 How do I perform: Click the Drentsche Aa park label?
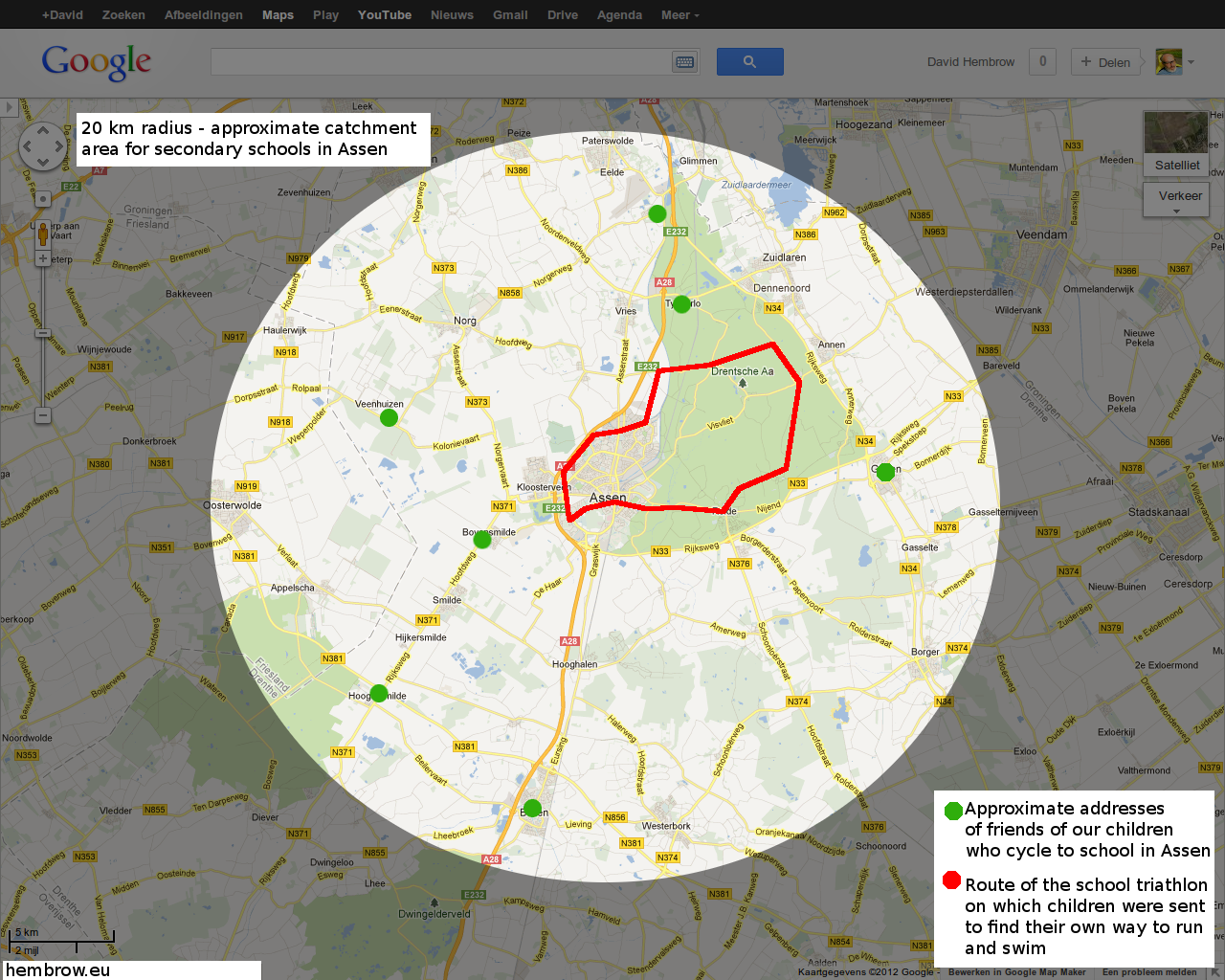tap(742, 371)
